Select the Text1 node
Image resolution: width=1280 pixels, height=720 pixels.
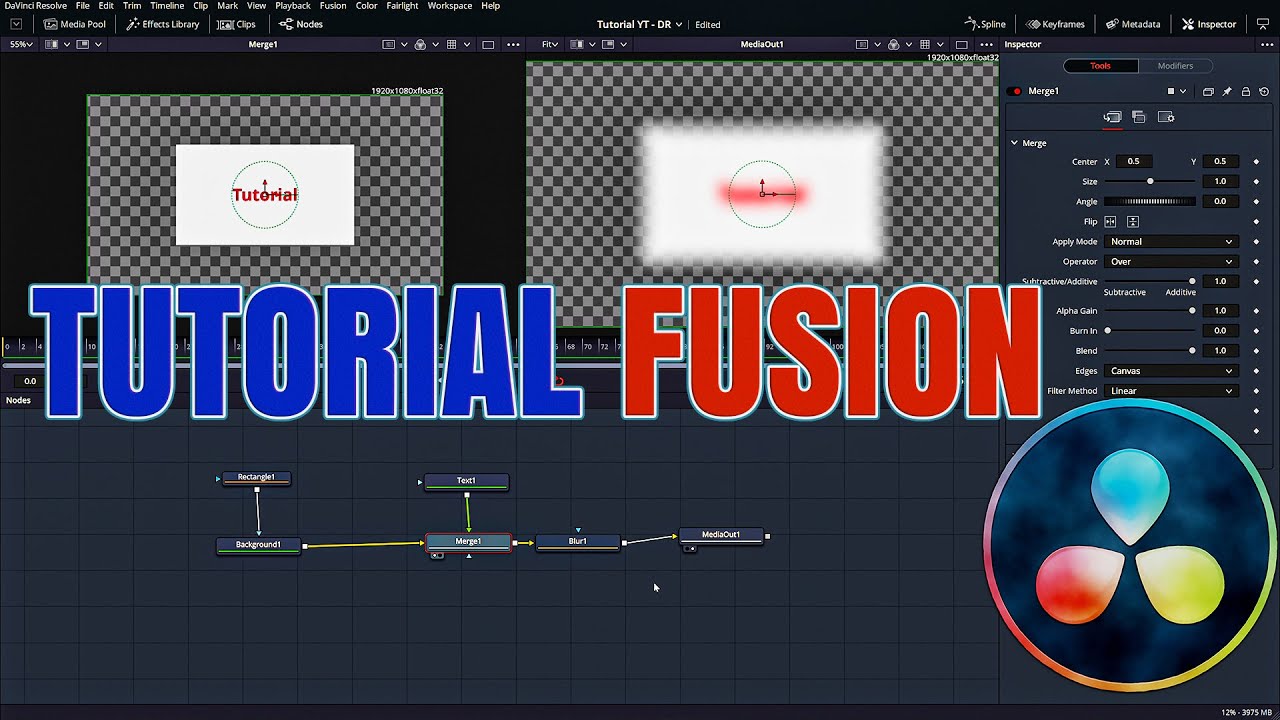[466, 481]
